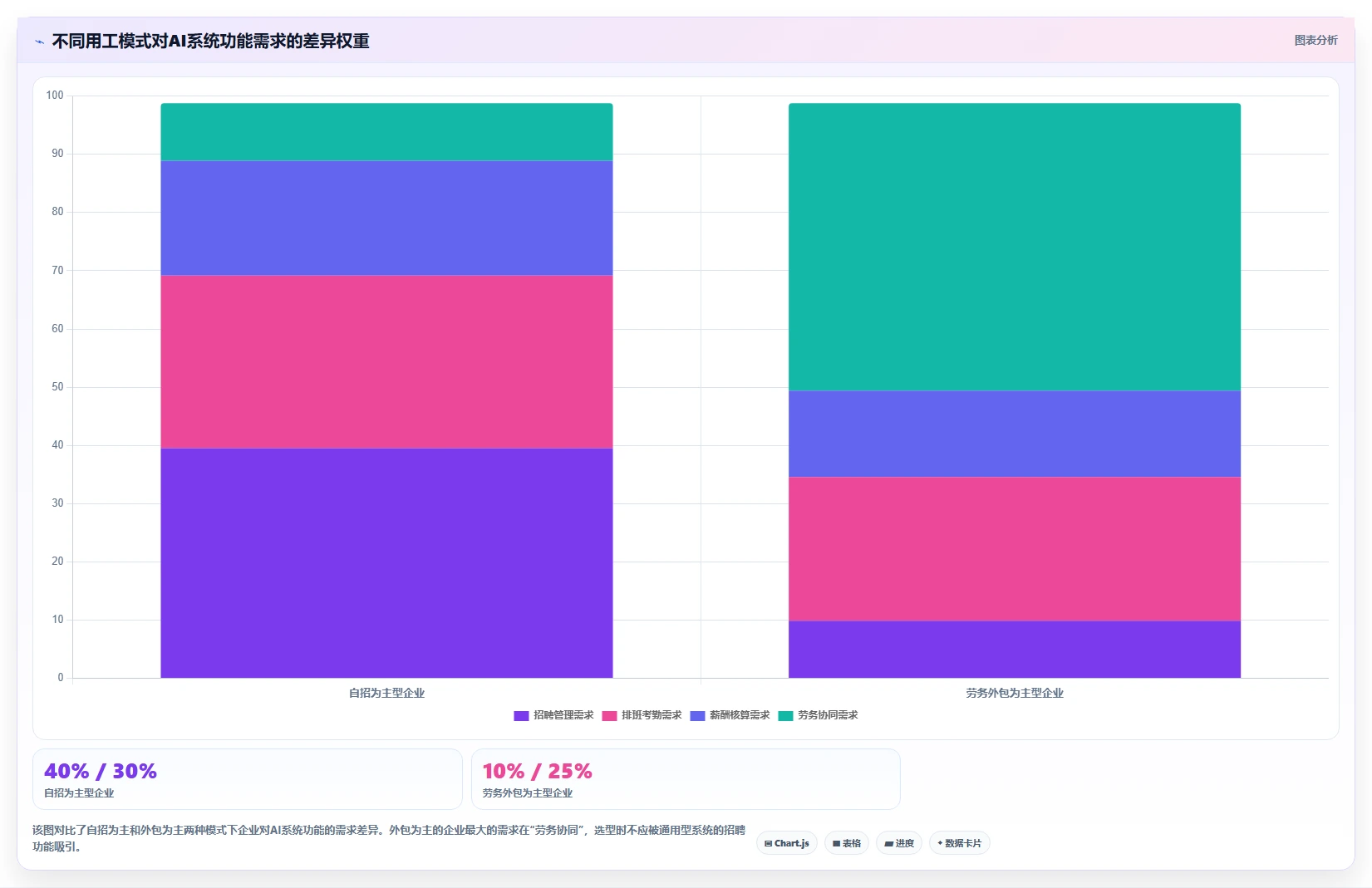Click purple 招聘管理 segment of 劳务外包为主型企业 bar
This screenshot has width=1372, height=888.
1015,650
